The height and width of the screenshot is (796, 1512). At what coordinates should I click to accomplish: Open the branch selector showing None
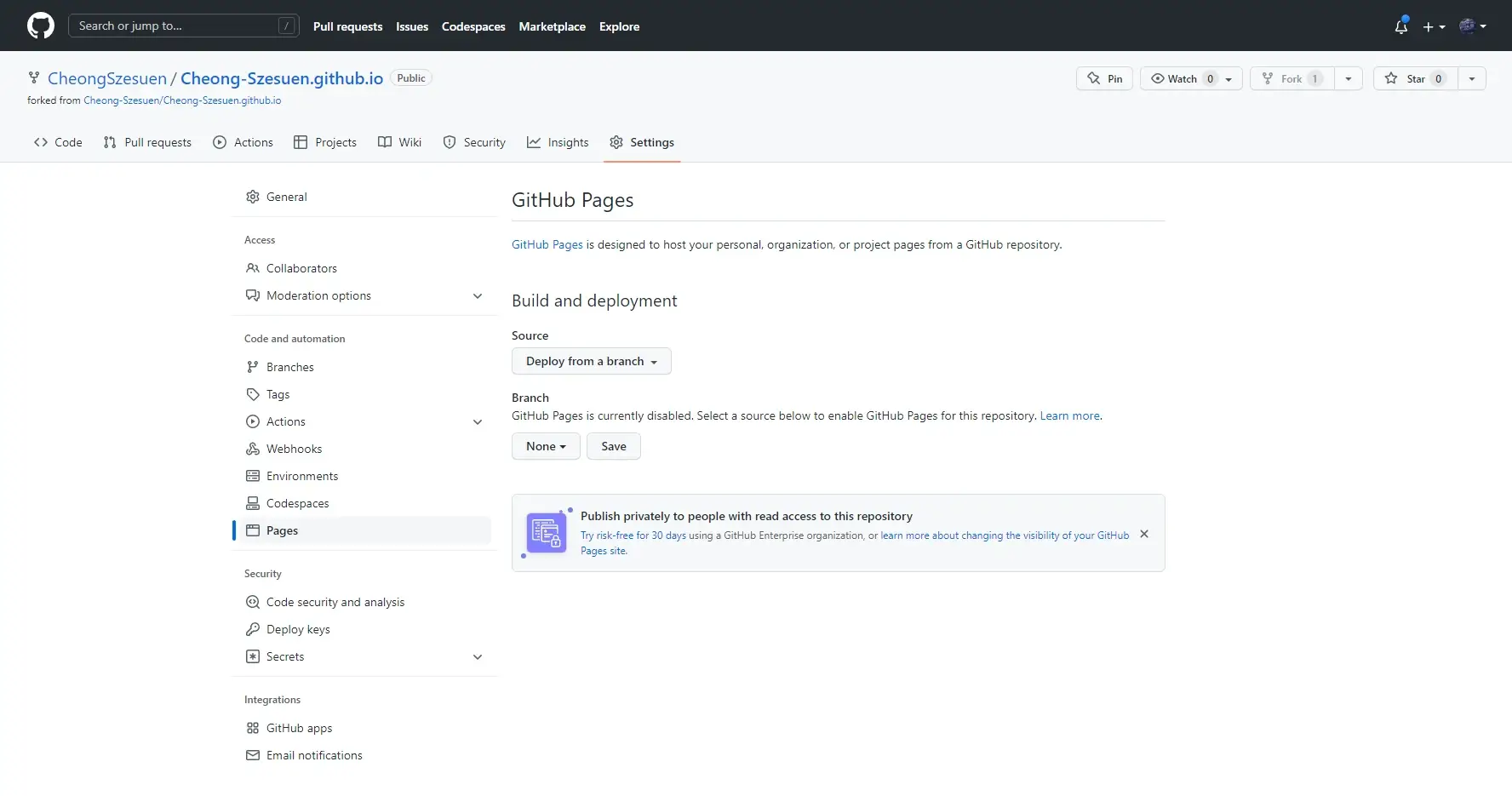click(x=545, y=446)
